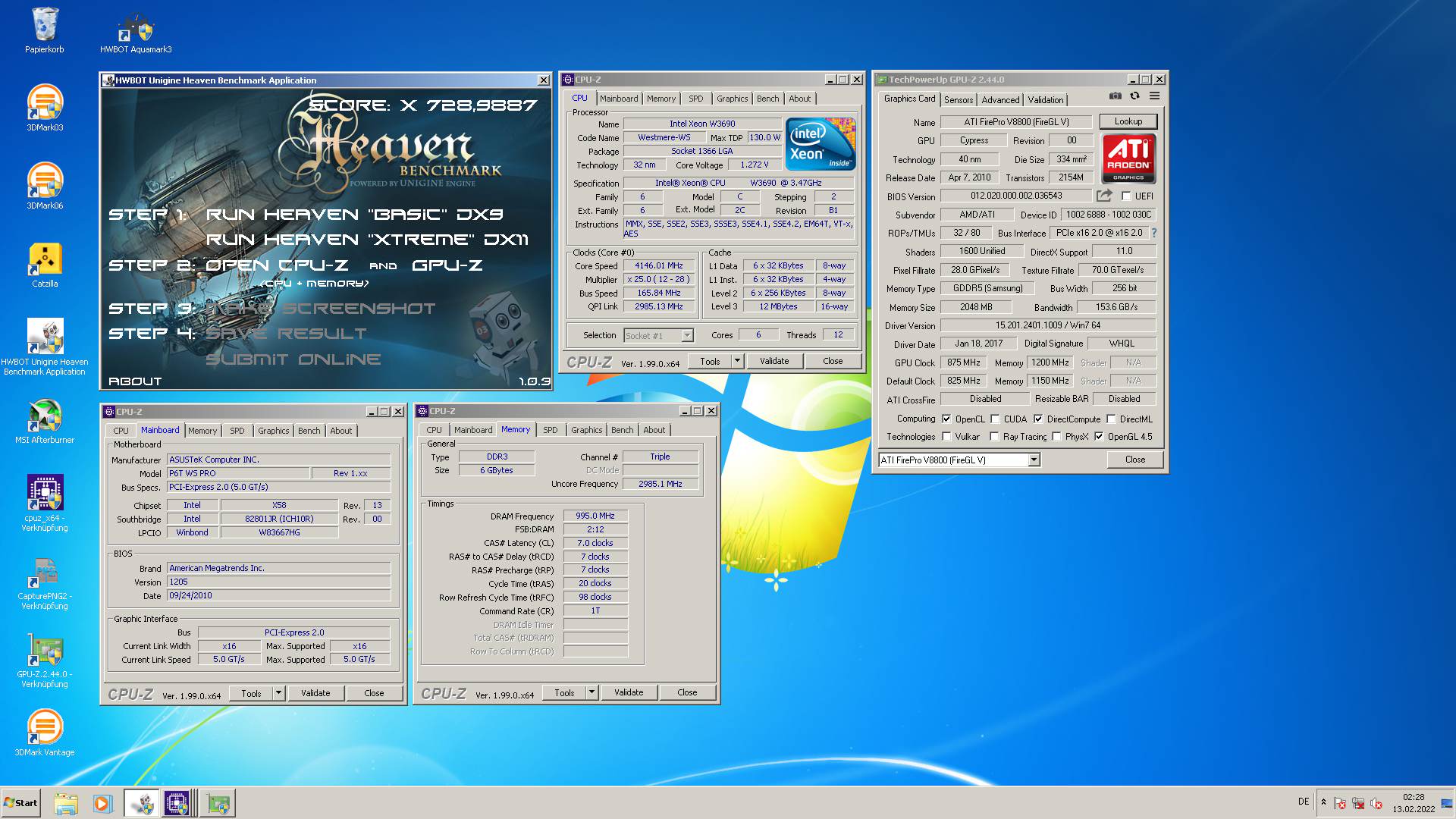Toggle the OpenCL checkbox in GPU-Z
This screenshot has width=1456, height=819.
click(x=946, y=419)
